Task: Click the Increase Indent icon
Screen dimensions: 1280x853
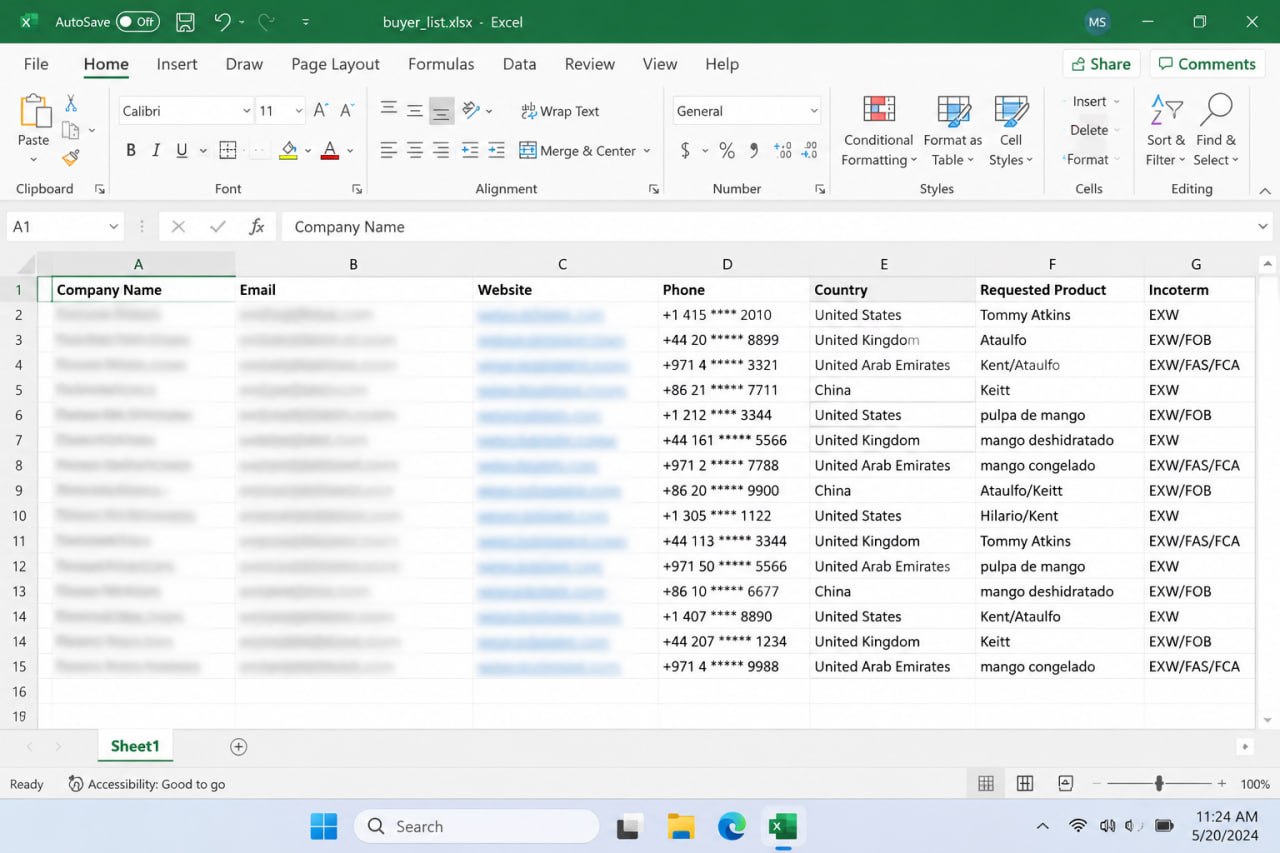Action: 496,151
